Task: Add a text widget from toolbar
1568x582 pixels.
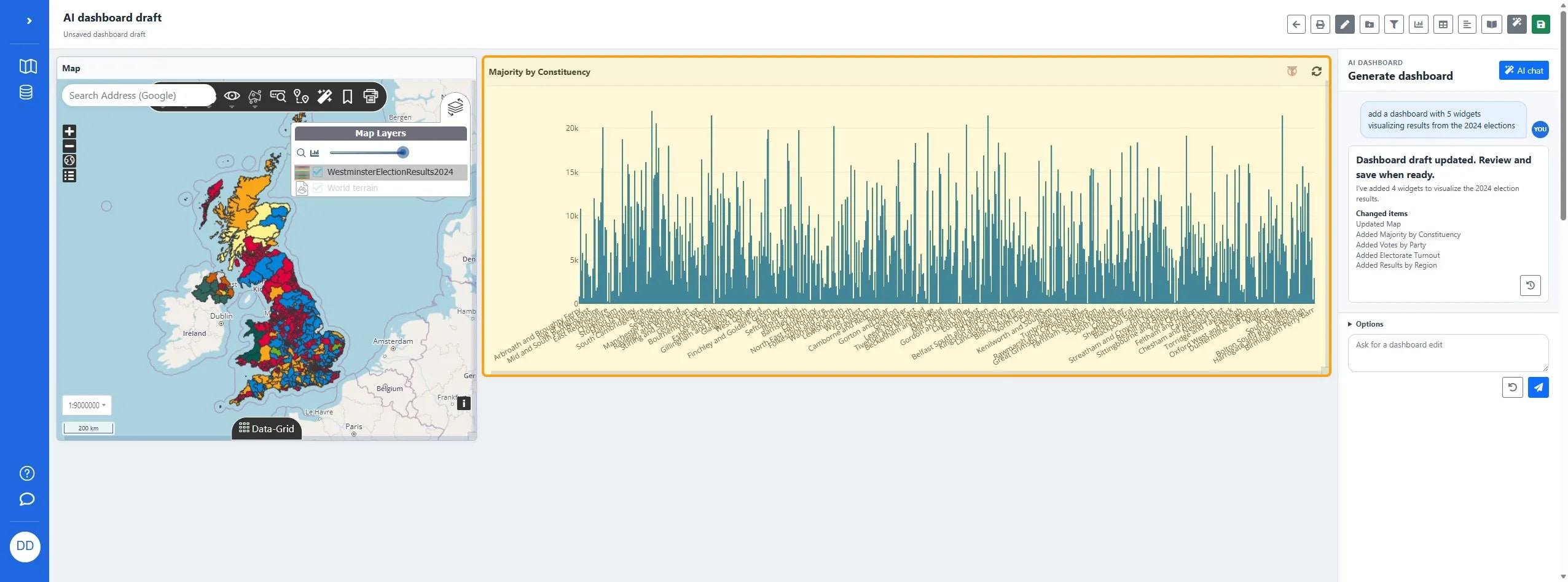Action: [1467, 25]
